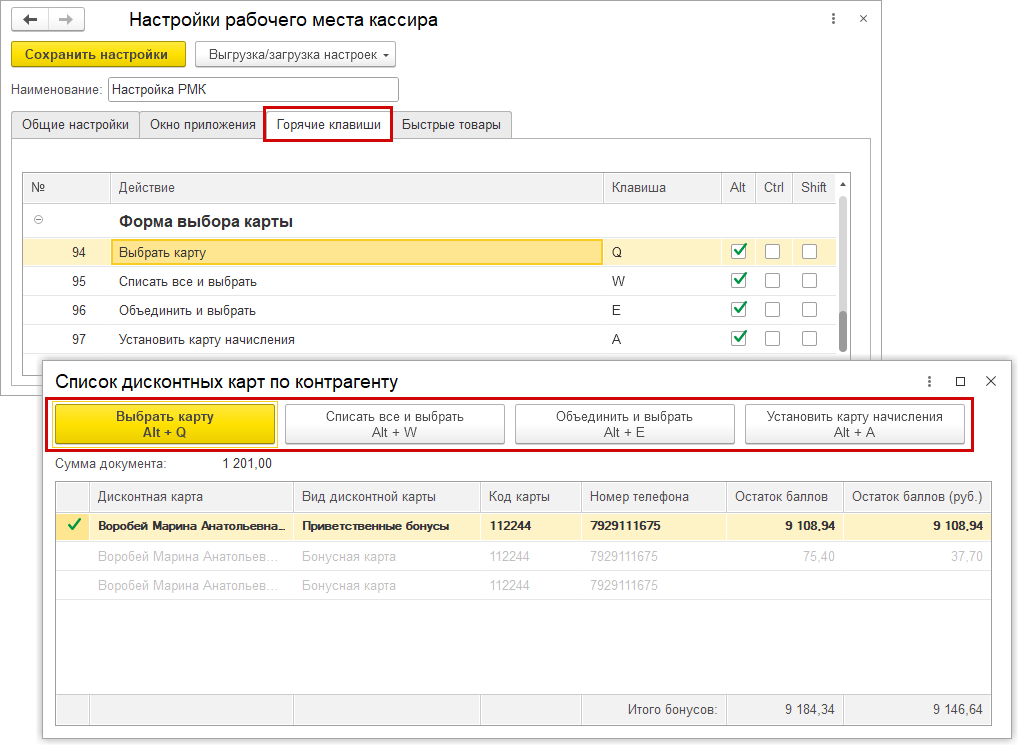Collapse the 'Форма выбора карты' group

coord(39,220)
